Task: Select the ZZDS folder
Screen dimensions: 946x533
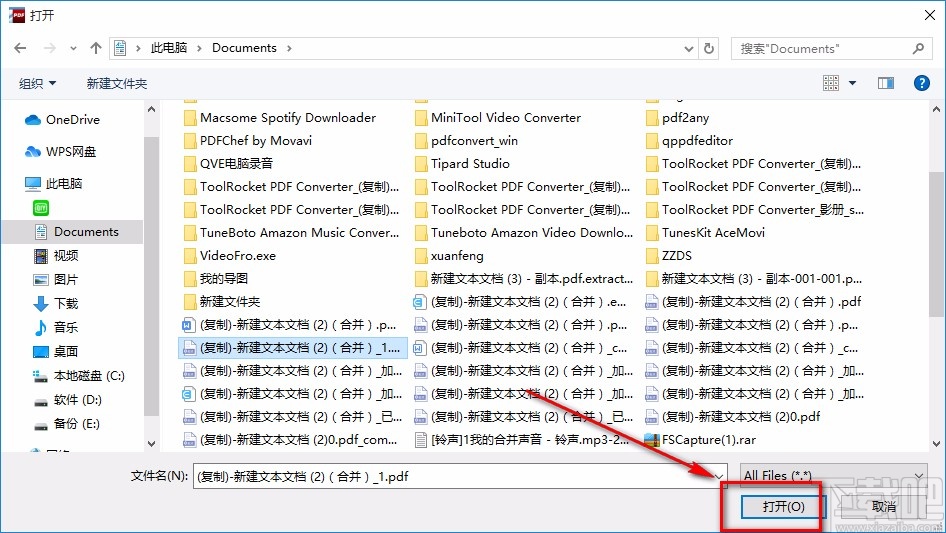Action: (x=668, y=255)
